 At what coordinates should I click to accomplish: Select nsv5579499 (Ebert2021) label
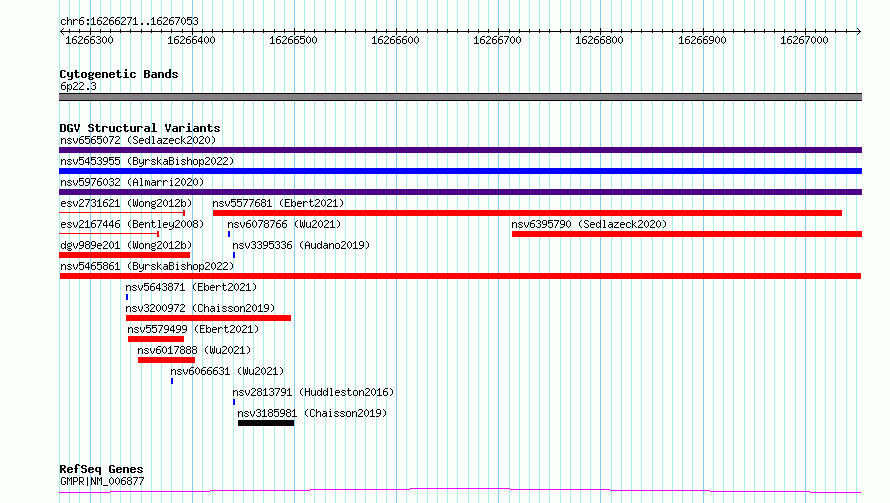click(193, 329)
